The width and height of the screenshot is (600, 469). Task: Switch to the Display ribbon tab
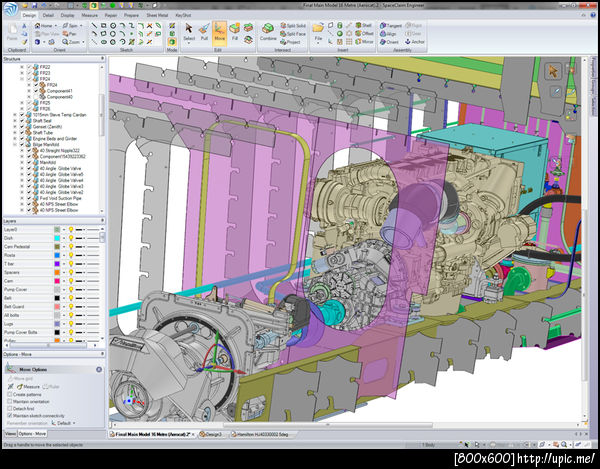coord(67,15)
